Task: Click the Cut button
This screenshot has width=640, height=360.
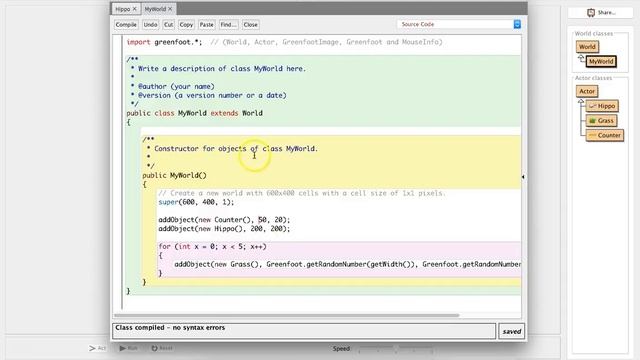Action: (x=169, y=24)
